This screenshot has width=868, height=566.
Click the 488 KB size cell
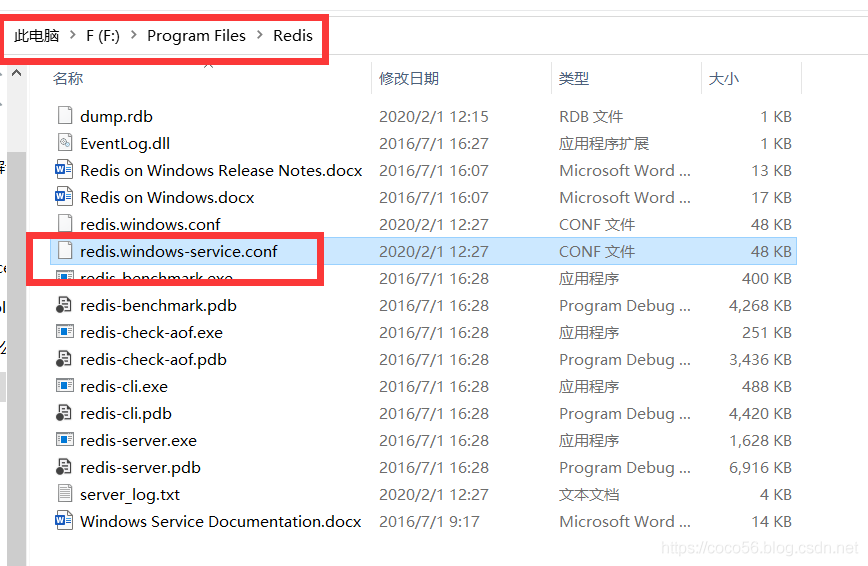[767, 386]
